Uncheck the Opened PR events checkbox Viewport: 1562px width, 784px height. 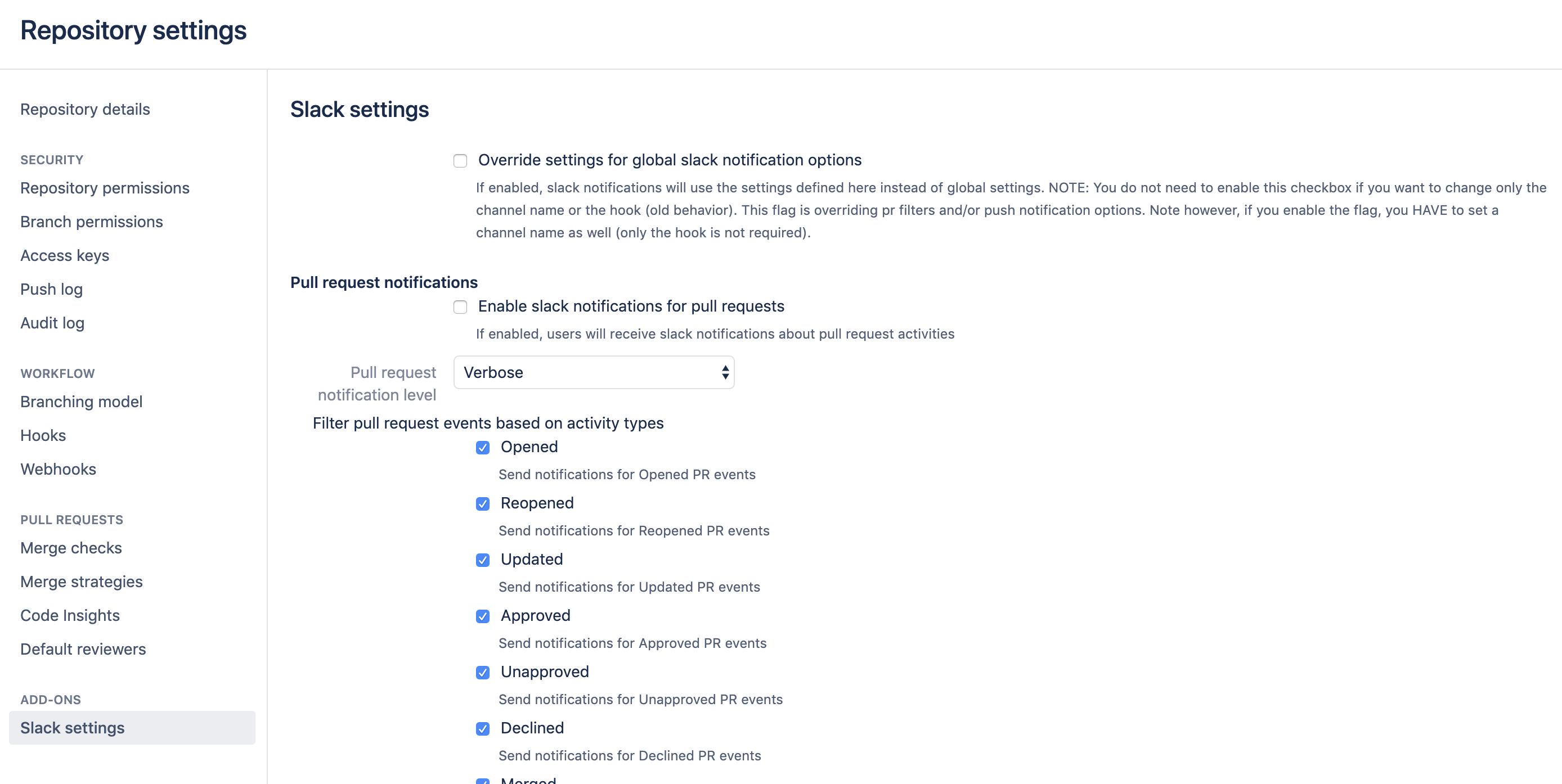pyautogui.click(x=483, y=448)
